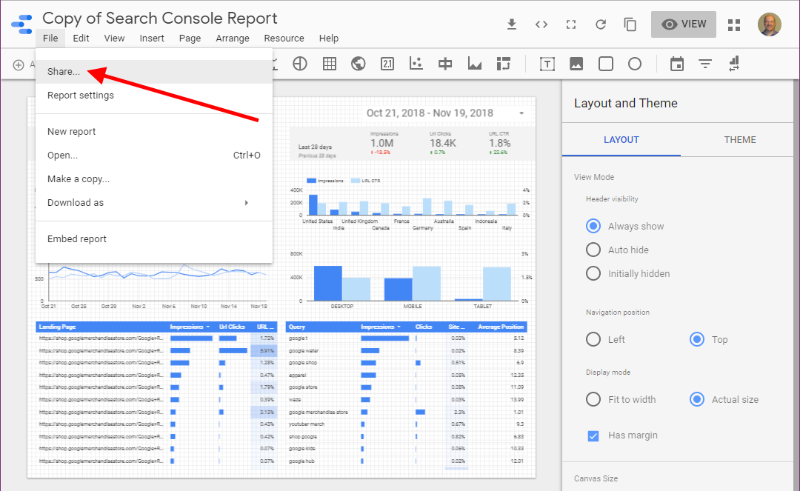This screenshot has width=800, height=491.
Task: Insert a scorecard from toolbar
Action: [x=387, y=64]
